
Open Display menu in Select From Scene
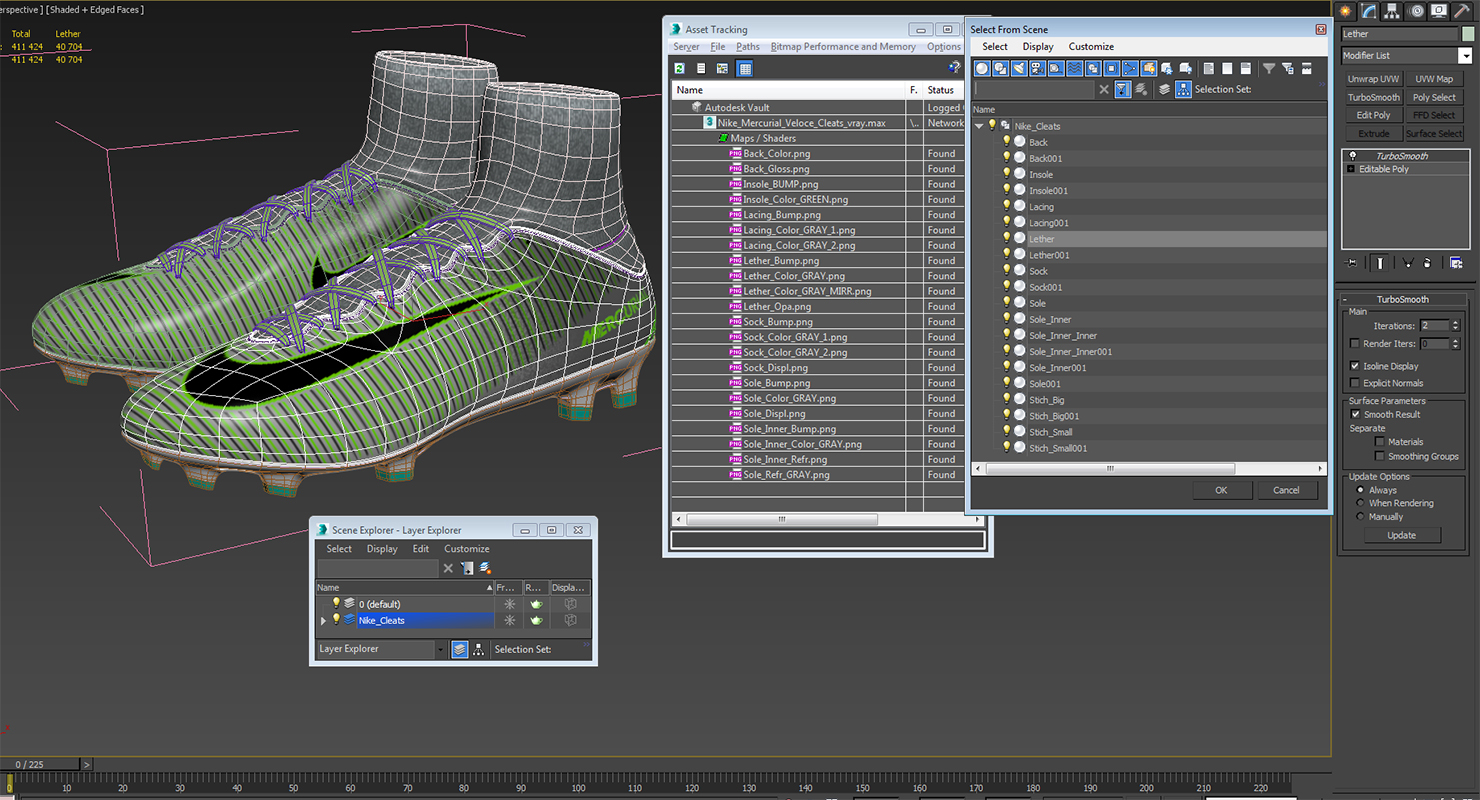[1038, 46]
